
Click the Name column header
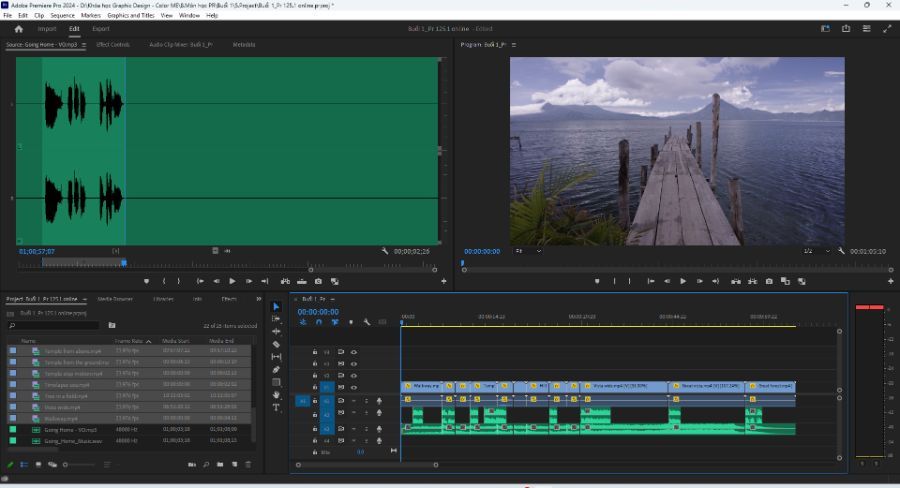(28, 341)
